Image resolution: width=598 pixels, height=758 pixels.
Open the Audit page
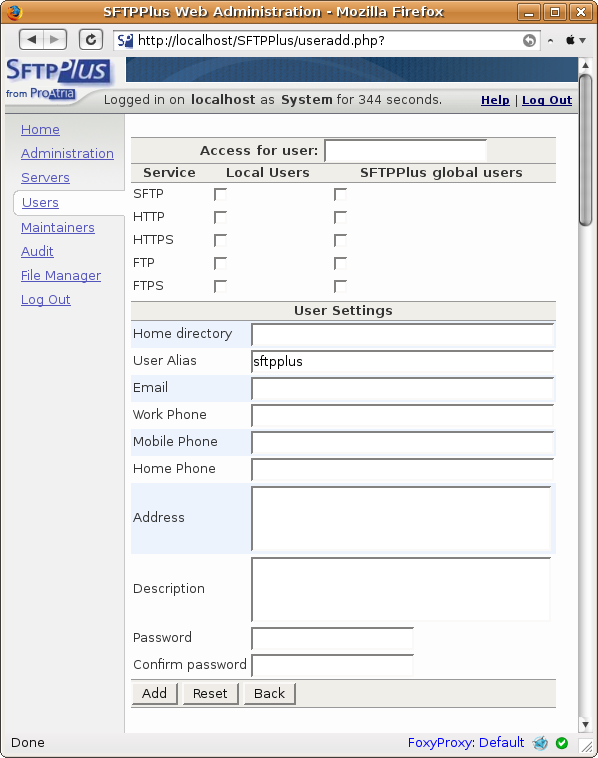click(x=37, y=251)
